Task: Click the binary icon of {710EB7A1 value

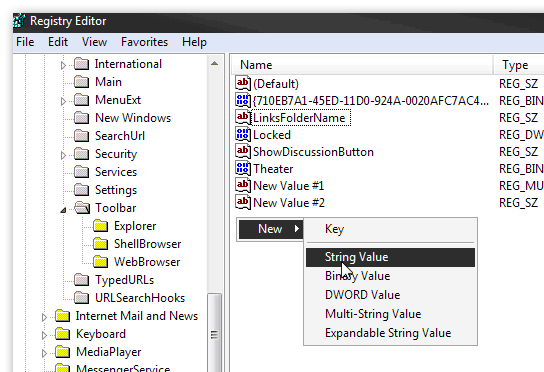Action: 243,100
